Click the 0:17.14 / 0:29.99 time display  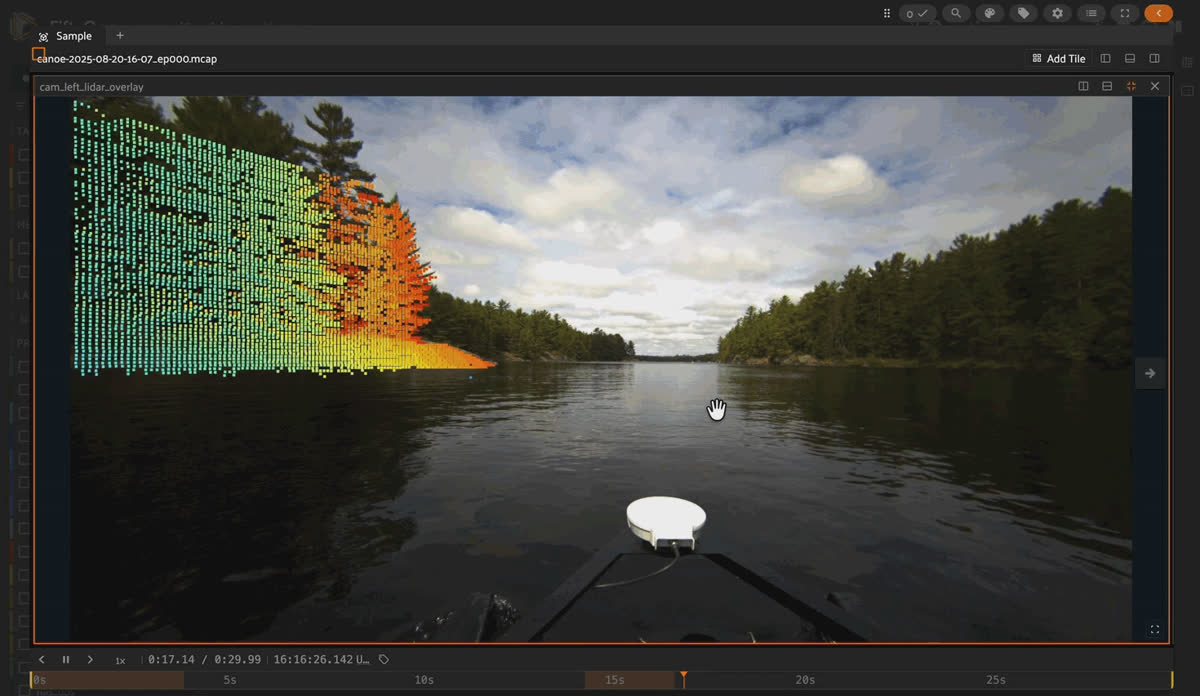204,660
